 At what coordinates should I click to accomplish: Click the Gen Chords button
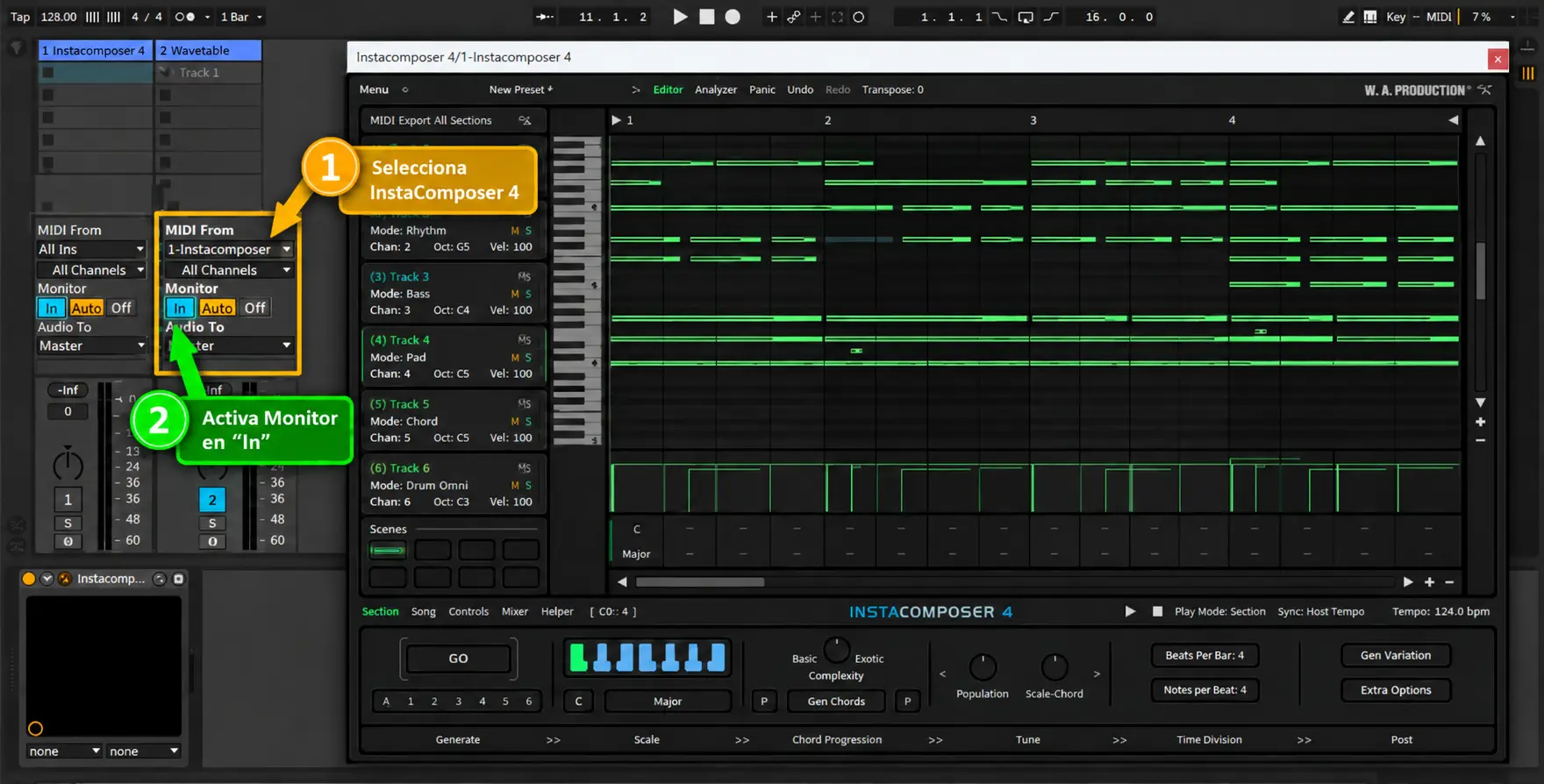pyautogui.click(x=836, y=702)
